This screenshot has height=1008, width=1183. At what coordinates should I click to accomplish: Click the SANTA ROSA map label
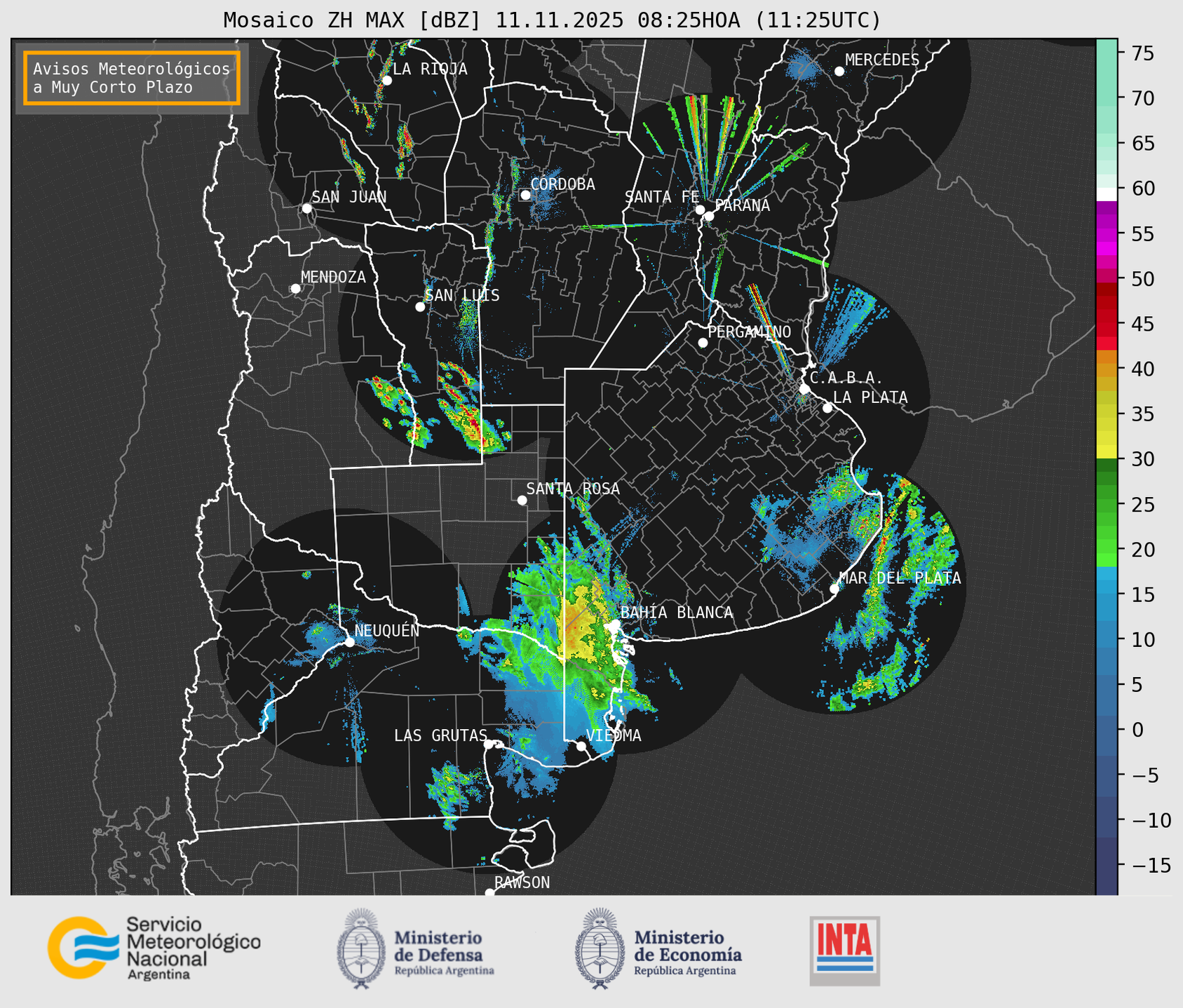click(573, 489)
